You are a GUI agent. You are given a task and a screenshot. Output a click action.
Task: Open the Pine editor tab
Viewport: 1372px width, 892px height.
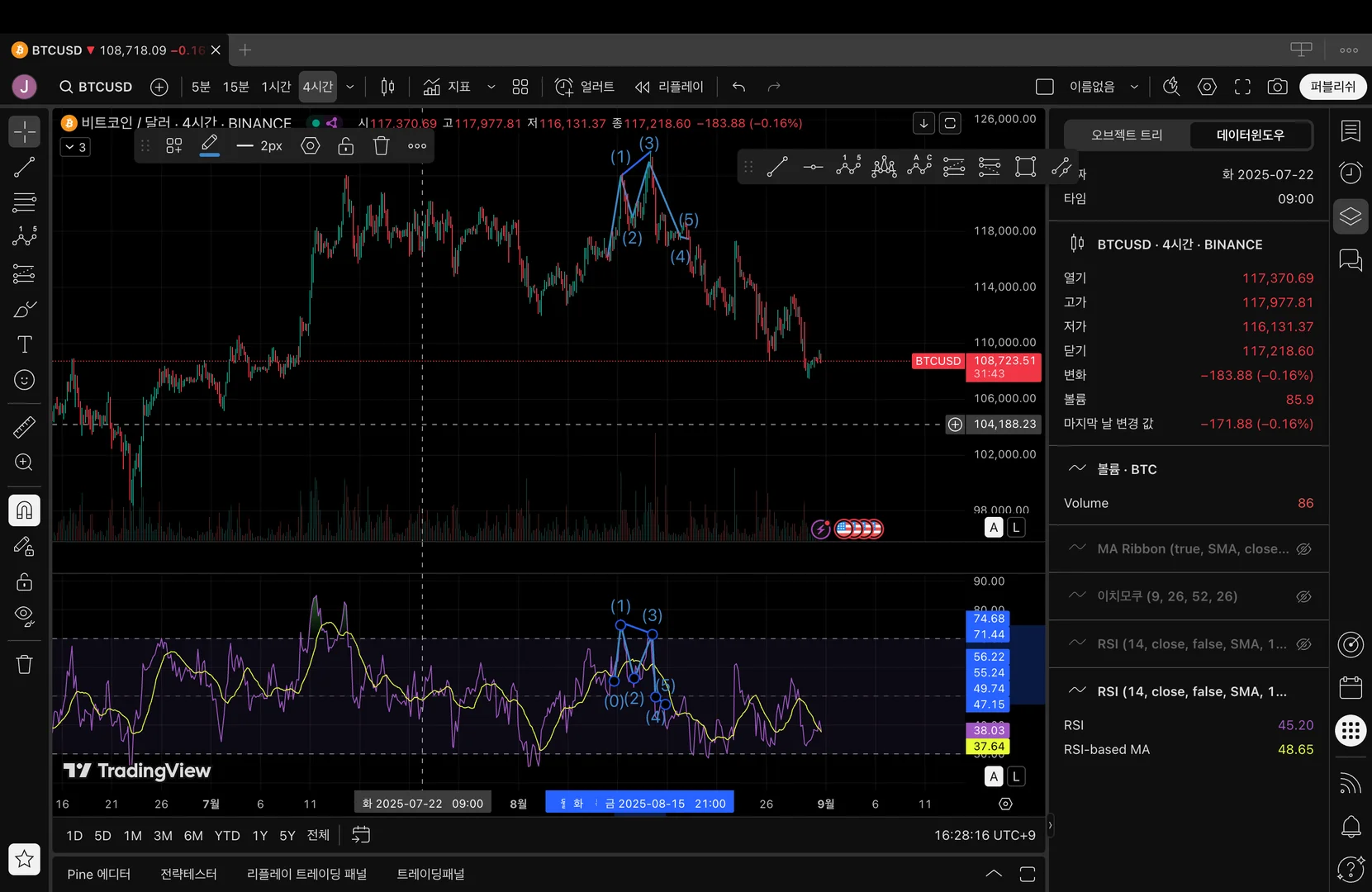(99, 874)
